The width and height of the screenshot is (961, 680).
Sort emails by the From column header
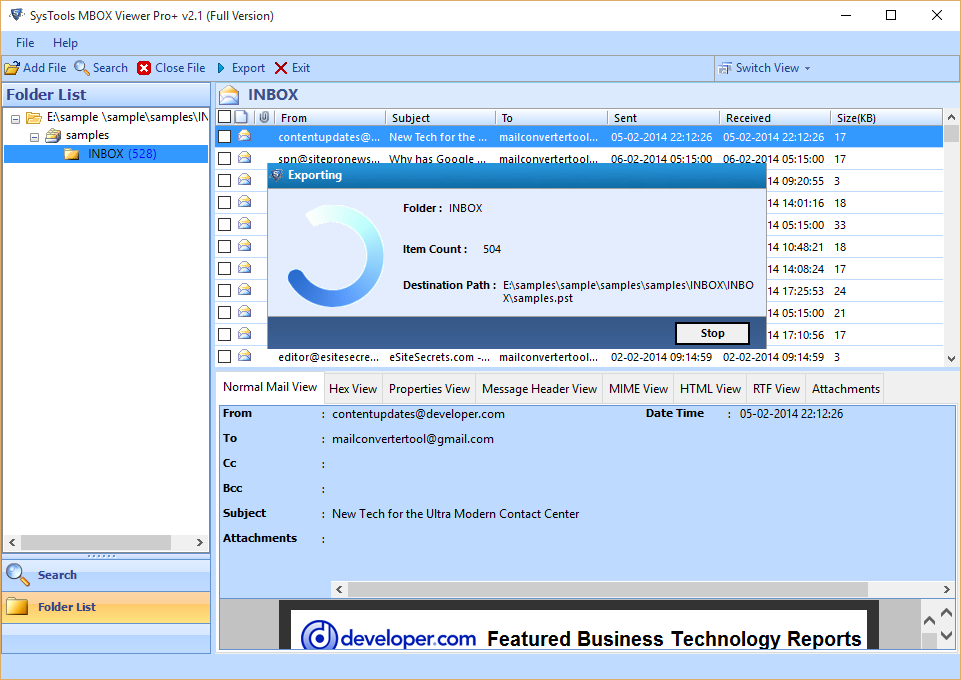[329, 118]
